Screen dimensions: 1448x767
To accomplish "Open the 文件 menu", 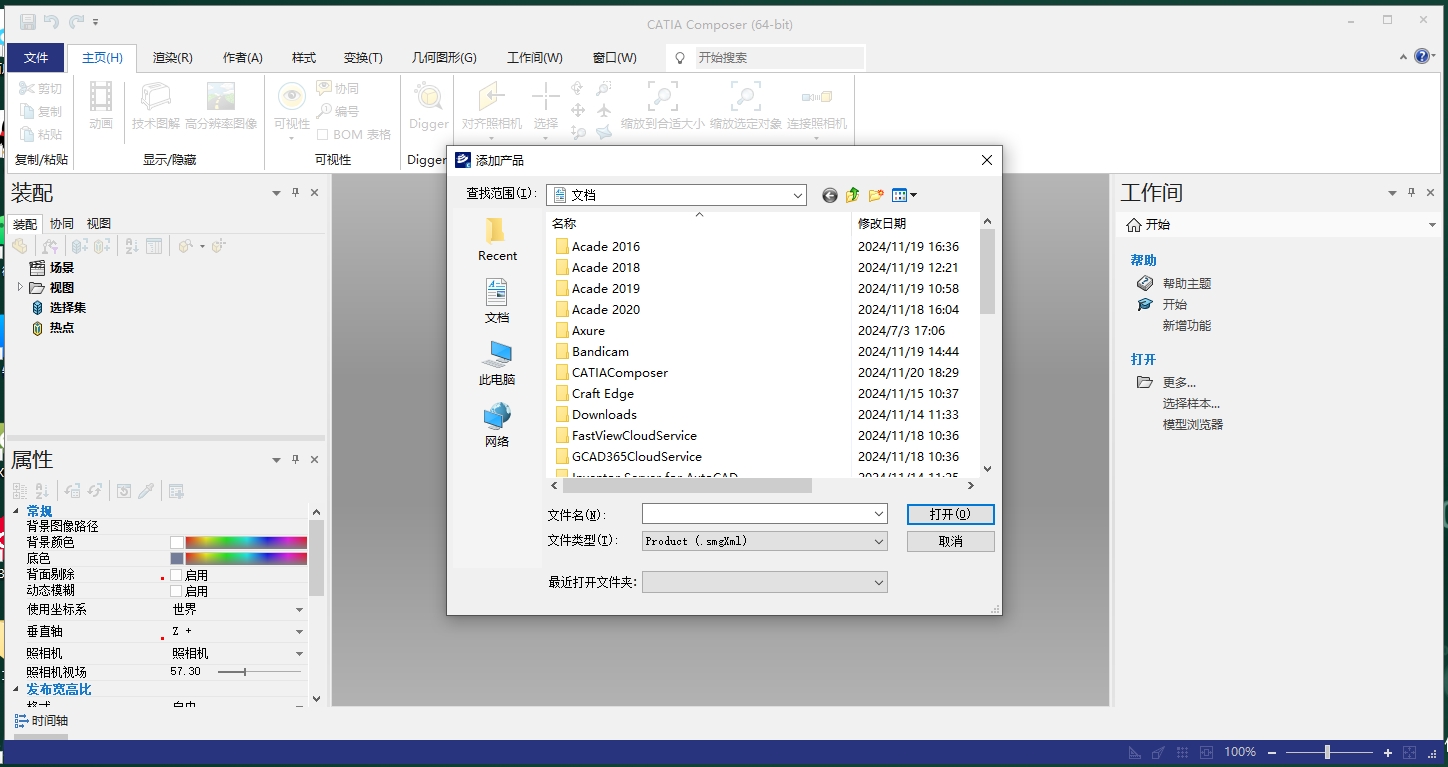I will click(x=35, y=57).
